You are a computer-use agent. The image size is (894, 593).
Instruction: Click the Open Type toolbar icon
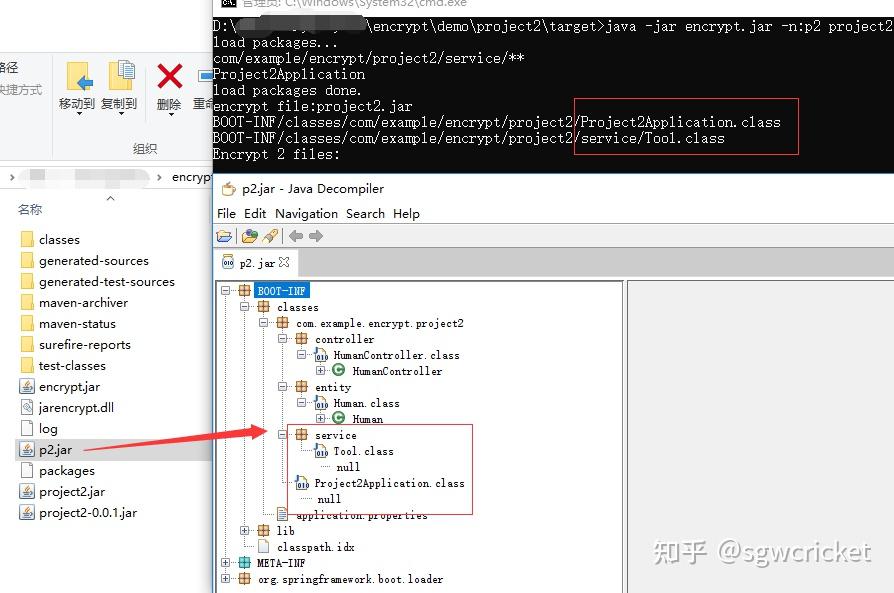249,236
